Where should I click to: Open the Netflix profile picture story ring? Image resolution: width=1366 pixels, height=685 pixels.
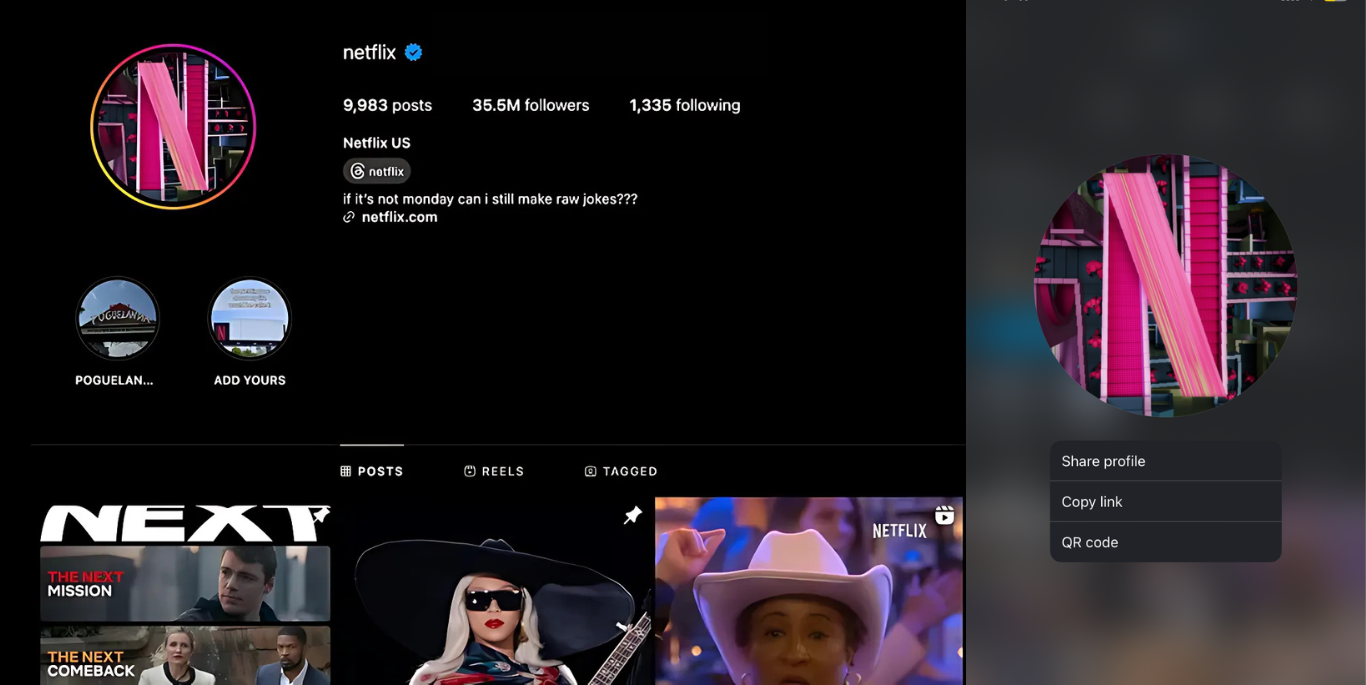[x=173, y=127]
